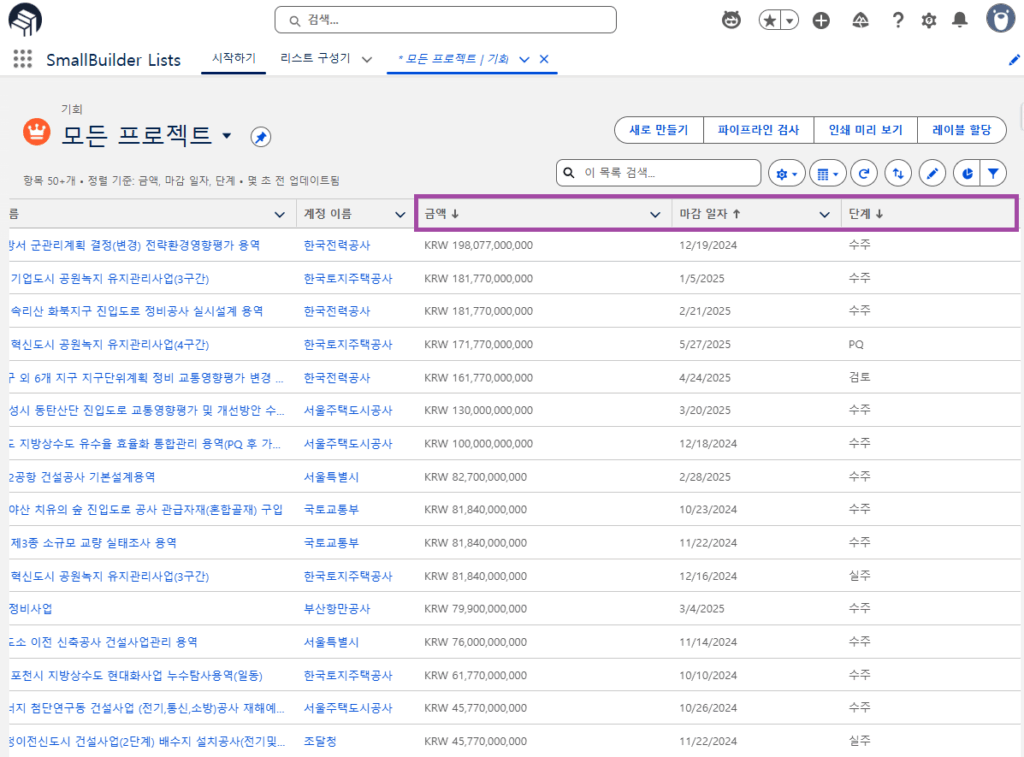Screen dimensions: 1024x757
Task: Open the 모든 프로젝트 list view picker arrow
Action: [x=227, y=136]
